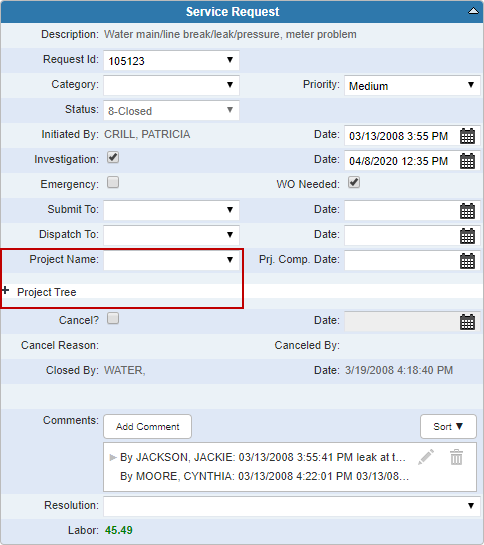The image size is (484, 545).
Task: Open calendar for Prj. Comp. Date
Action: pyautogui.click(x=467, y=261)
